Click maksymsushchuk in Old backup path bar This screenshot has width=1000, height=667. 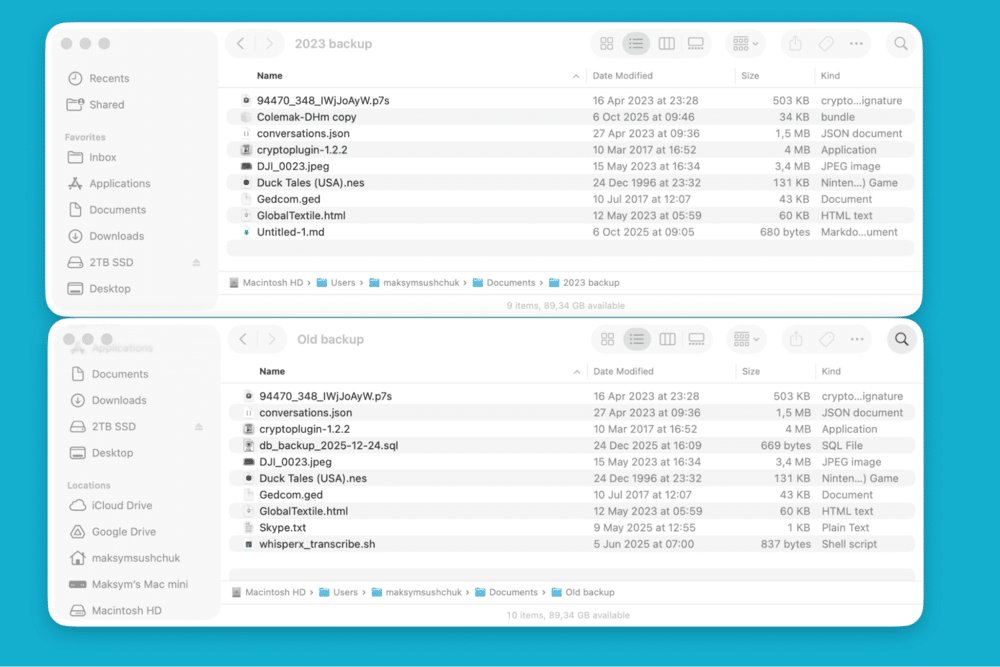pyautogui.click(x=416, y=592)
